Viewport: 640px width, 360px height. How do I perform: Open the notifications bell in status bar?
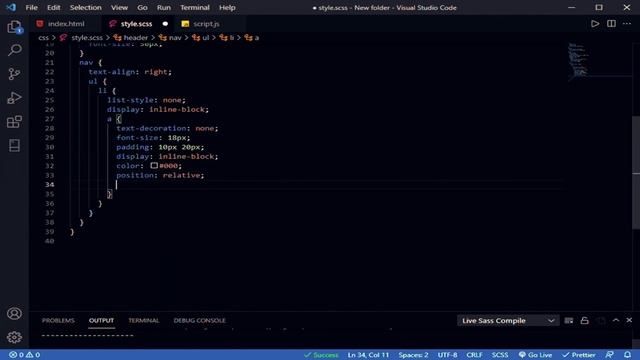627,355
